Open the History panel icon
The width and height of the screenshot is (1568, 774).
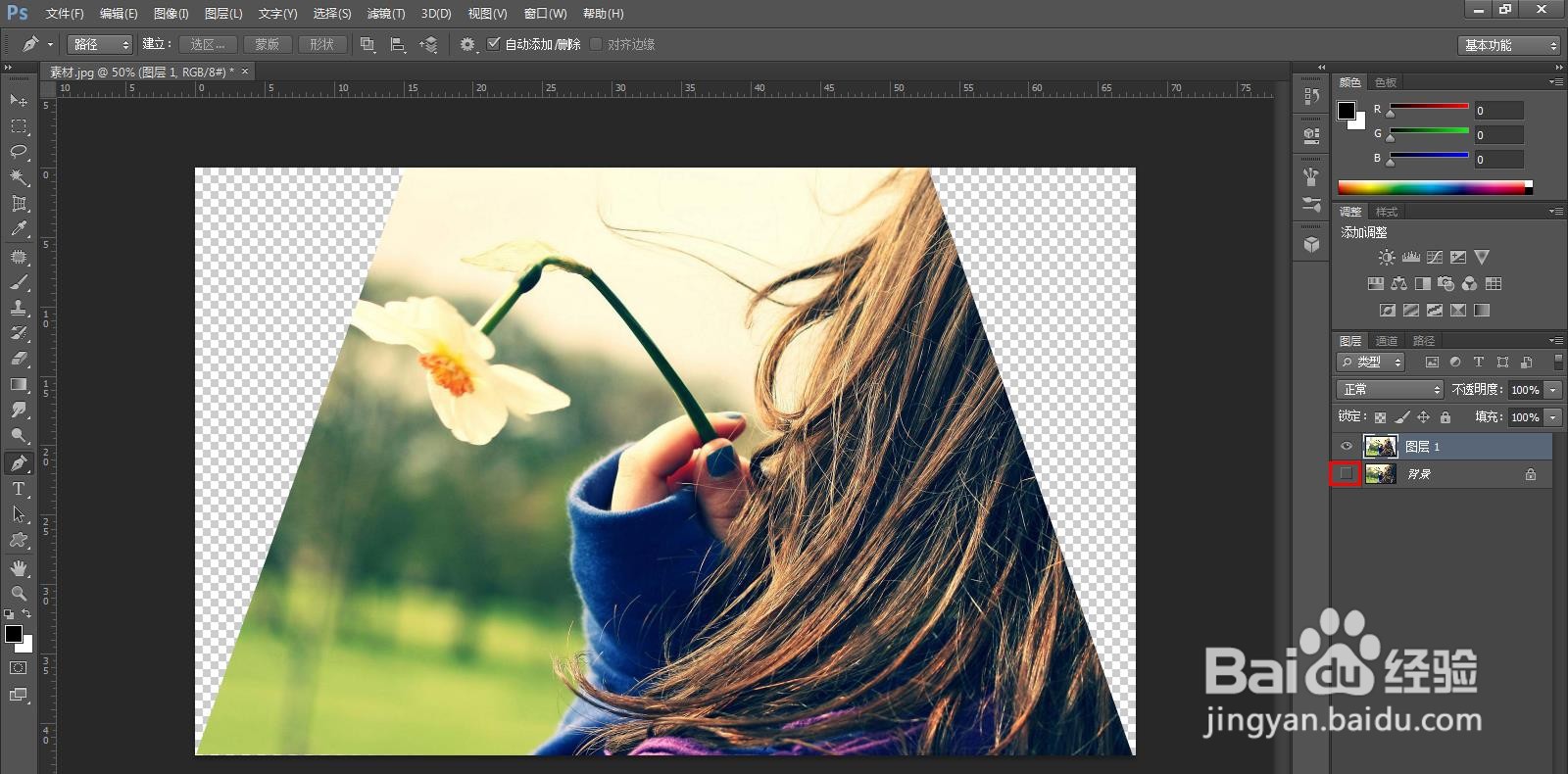coord(1311,96)
